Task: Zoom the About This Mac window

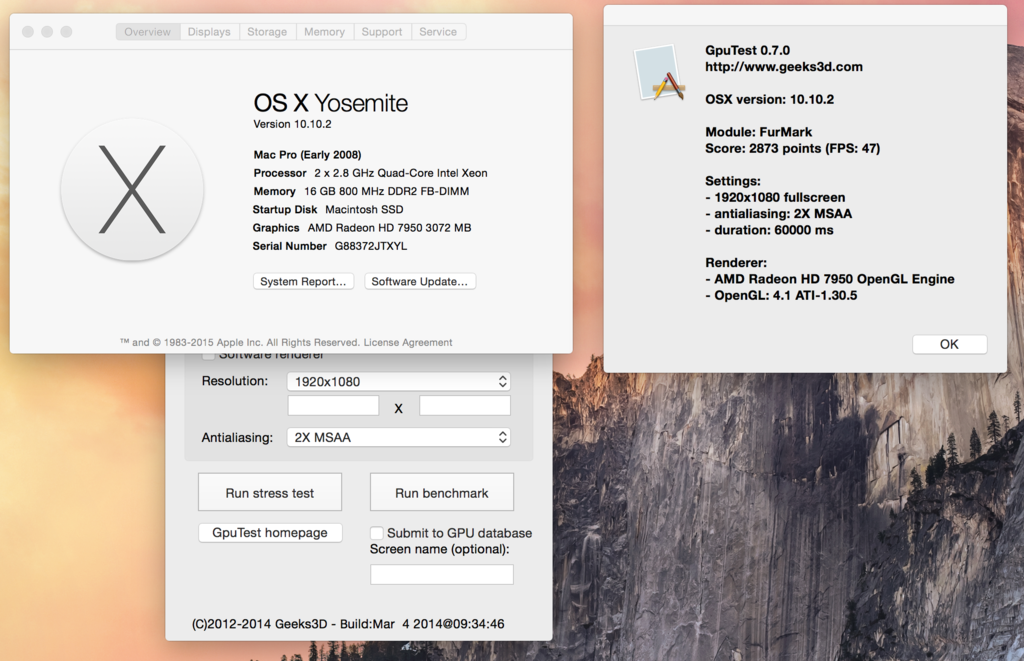Action: (66, 31)
